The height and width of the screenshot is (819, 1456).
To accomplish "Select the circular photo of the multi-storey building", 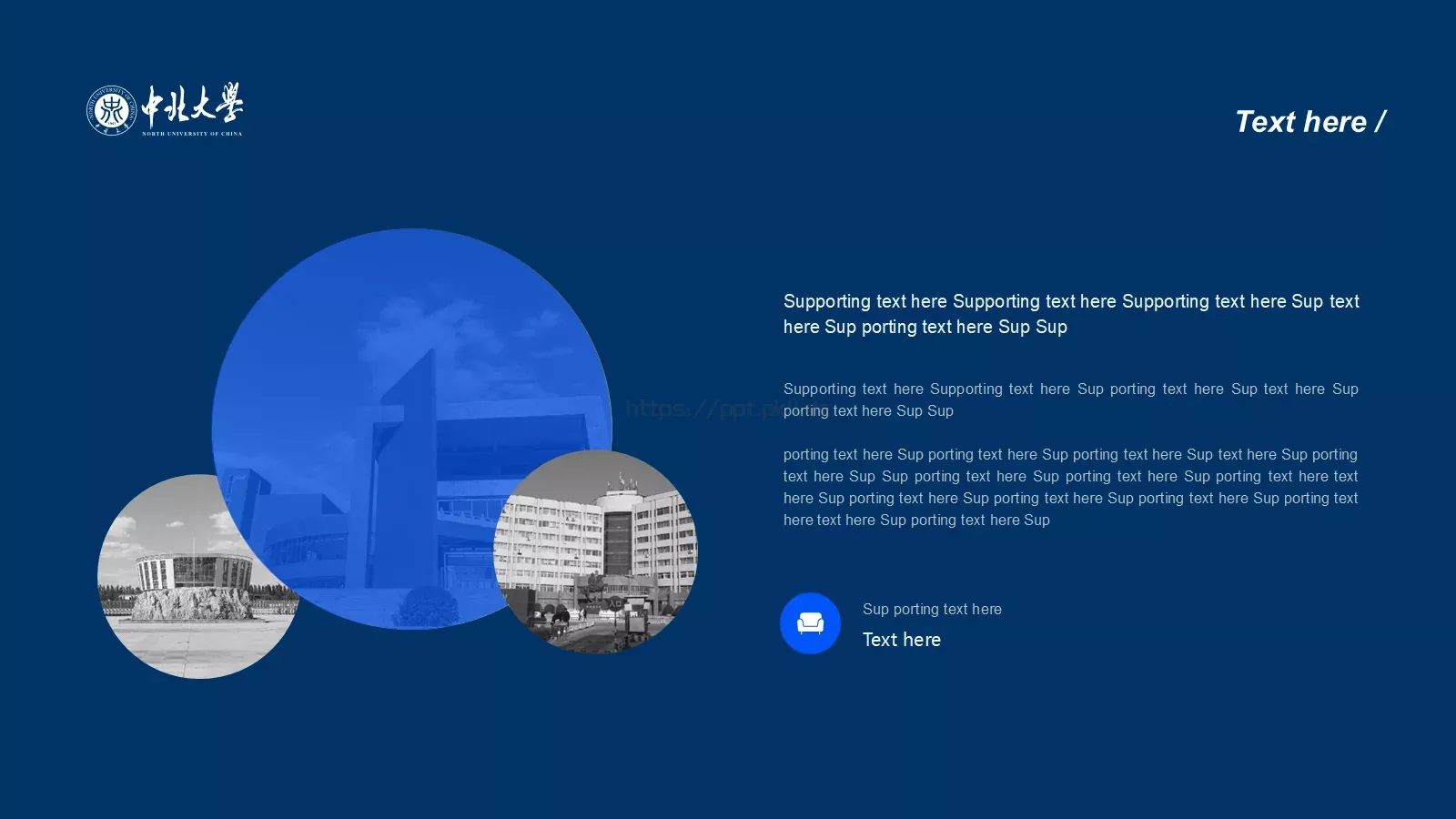I will [x=596, y=551].
